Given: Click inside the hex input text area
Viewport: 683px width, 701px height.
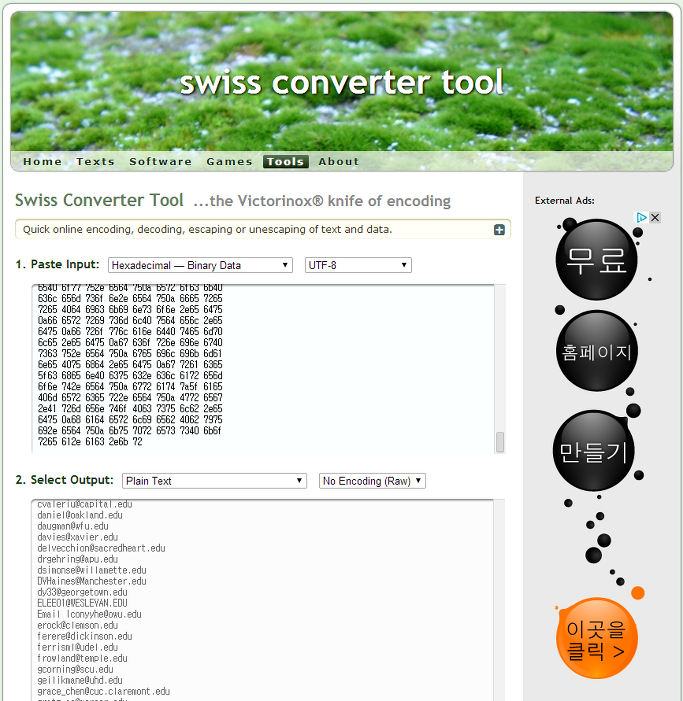Looking at the screenshot, I should click(x=263, y=368).
